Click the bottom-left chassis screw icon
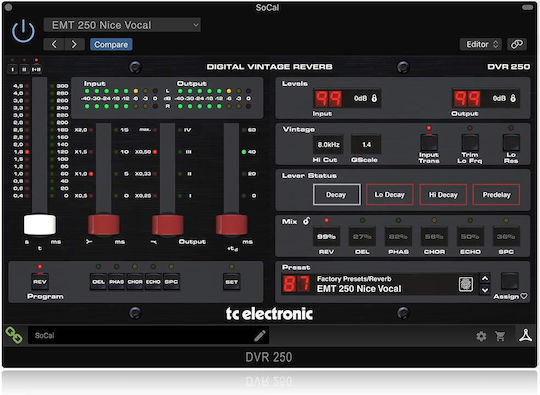This screenshot has width=540, height=395. click(135, 313)
